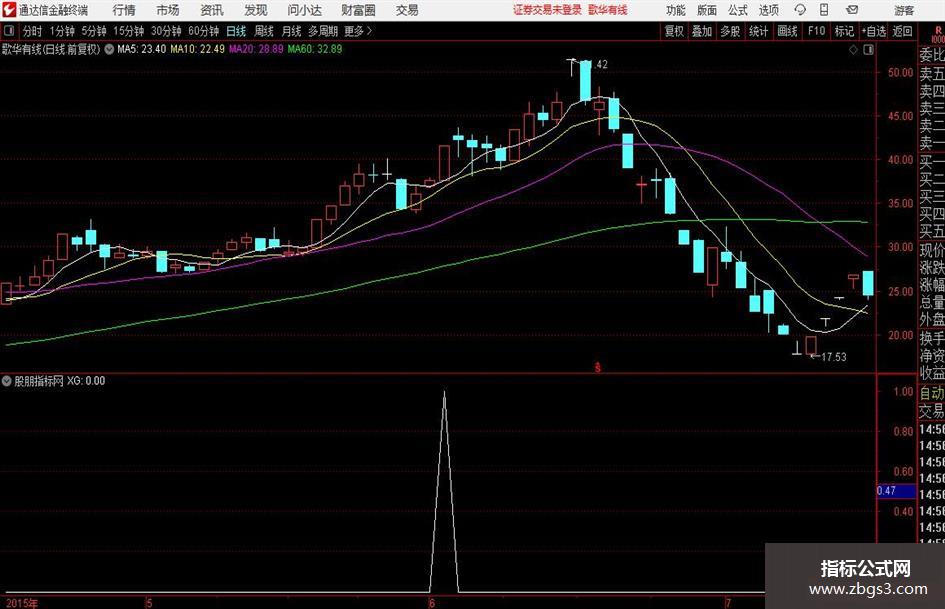Click the MA10: 22.49 value
The image size is (945, 609).
point(198,49)
